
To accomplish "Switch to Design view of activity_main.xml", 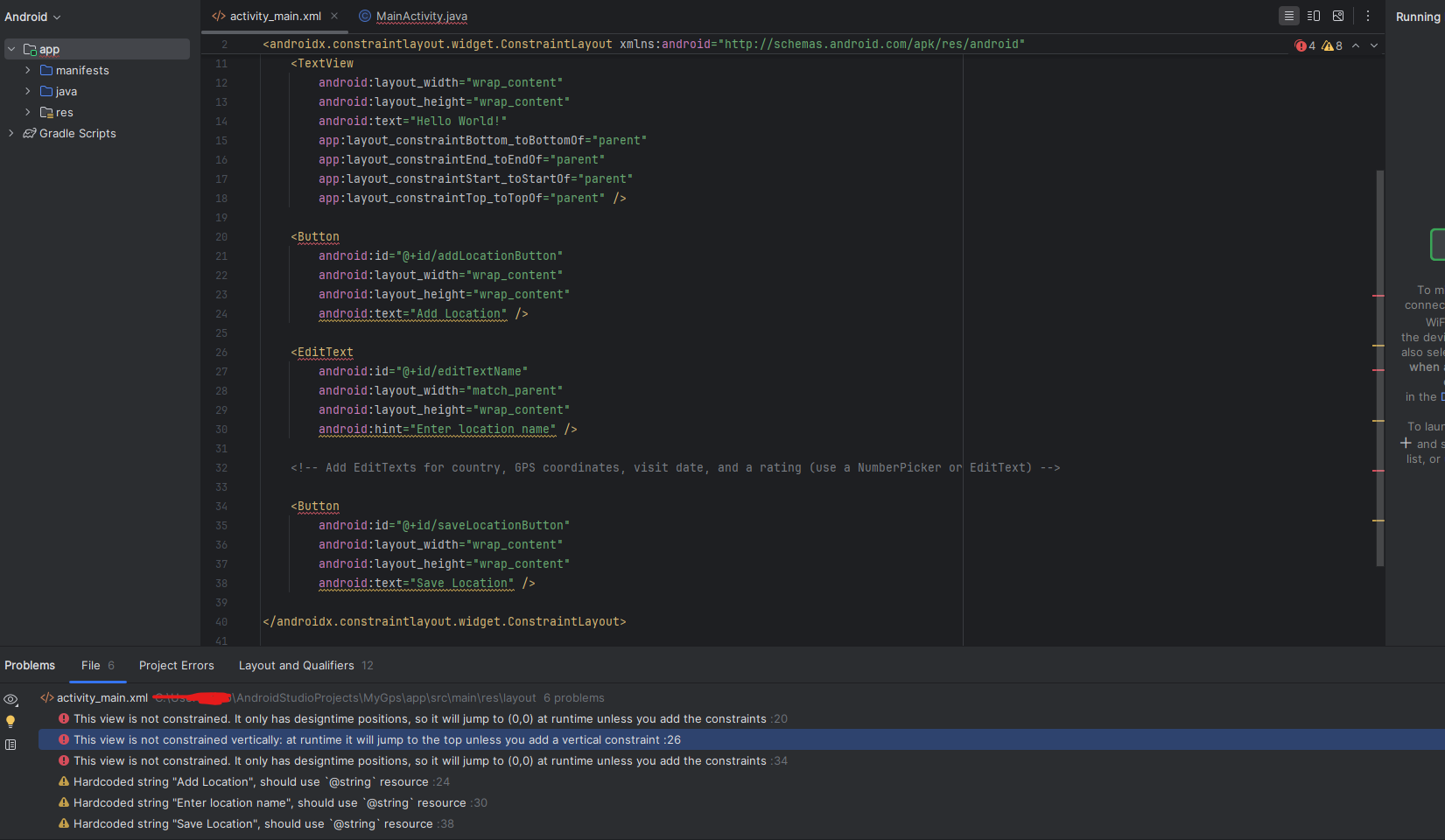I will coord(1338,16).
